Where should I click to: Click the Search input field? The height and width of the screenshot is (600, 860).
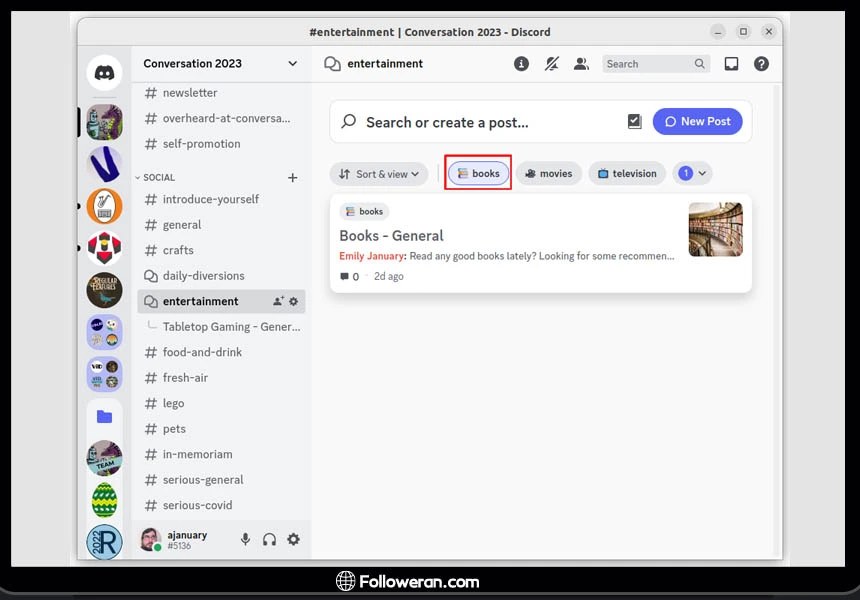[648, 64]
